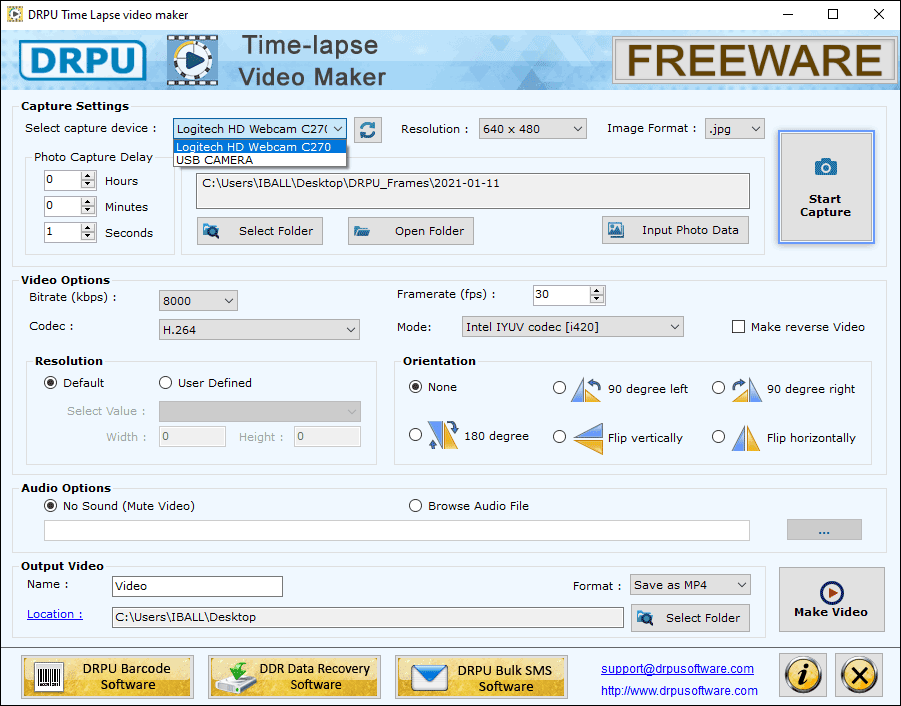Select the Flip vertically radio button
The width and height of the screenshot is (901, 706).
click(x=559, y=437)
